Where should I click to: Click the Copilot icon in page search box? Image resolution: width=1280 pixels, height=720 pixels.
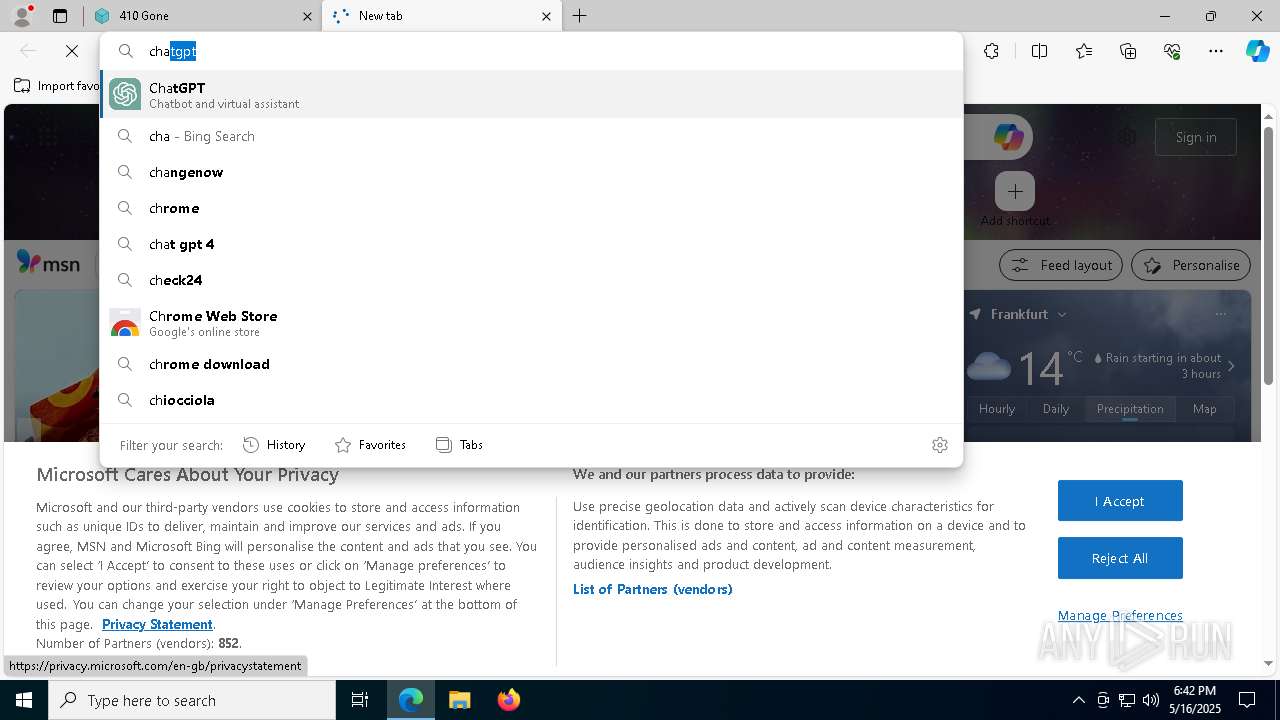point(1008,137)
